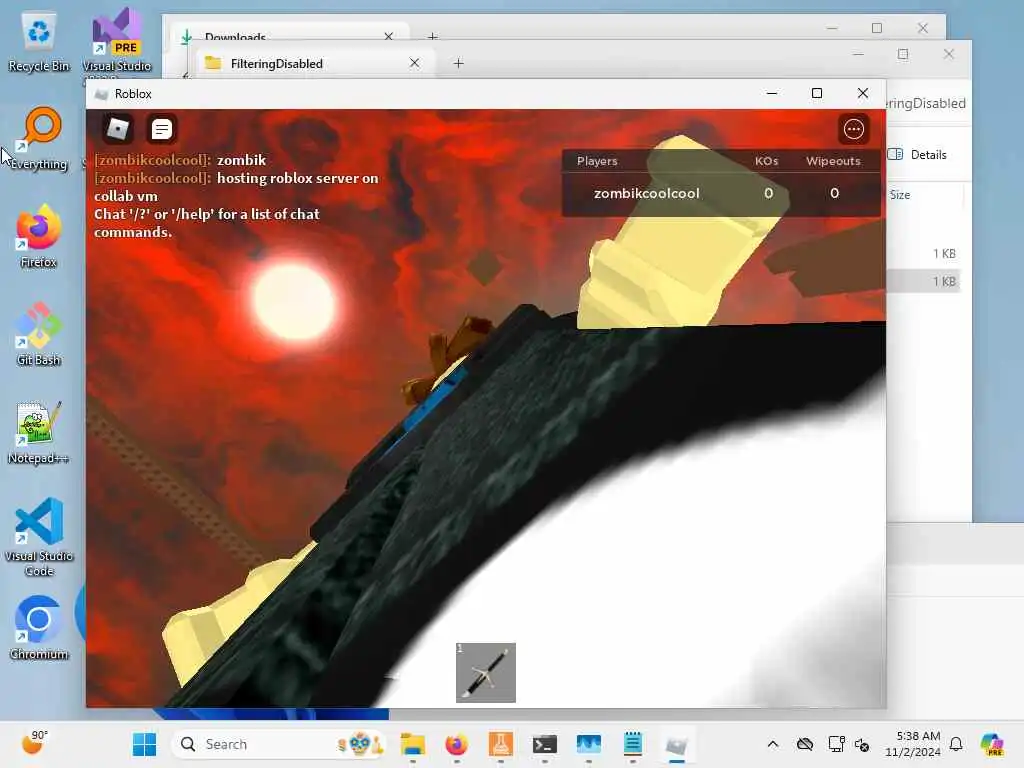Open Firefox from the taskbar

[x=456, y=744]
